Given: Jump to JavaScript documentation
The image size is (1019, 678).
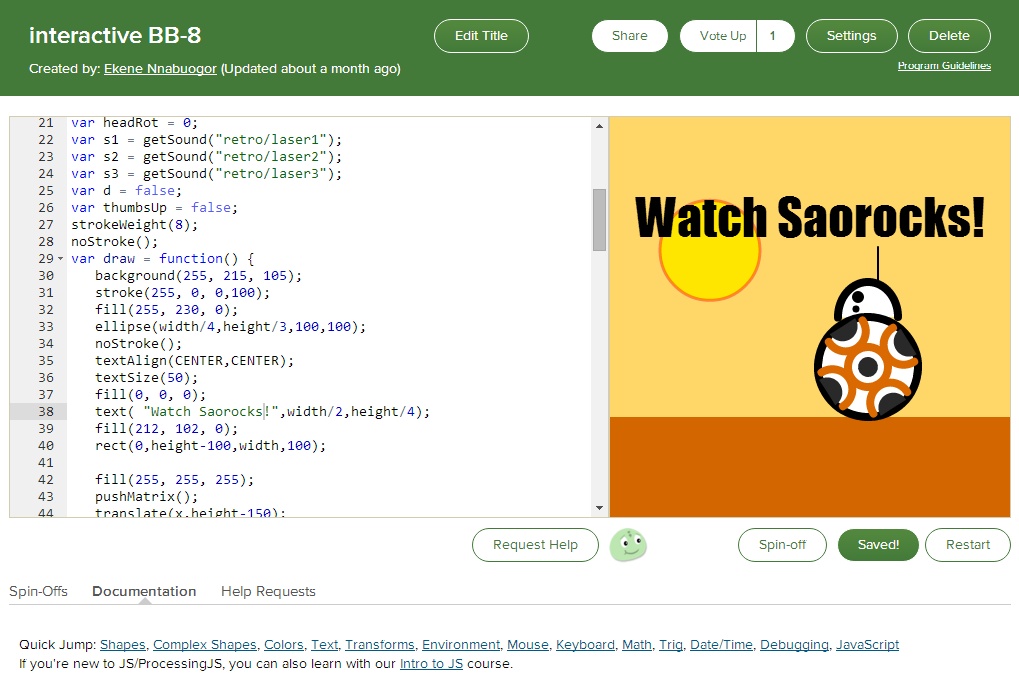Looking at the screenshot, I should 867,645.
